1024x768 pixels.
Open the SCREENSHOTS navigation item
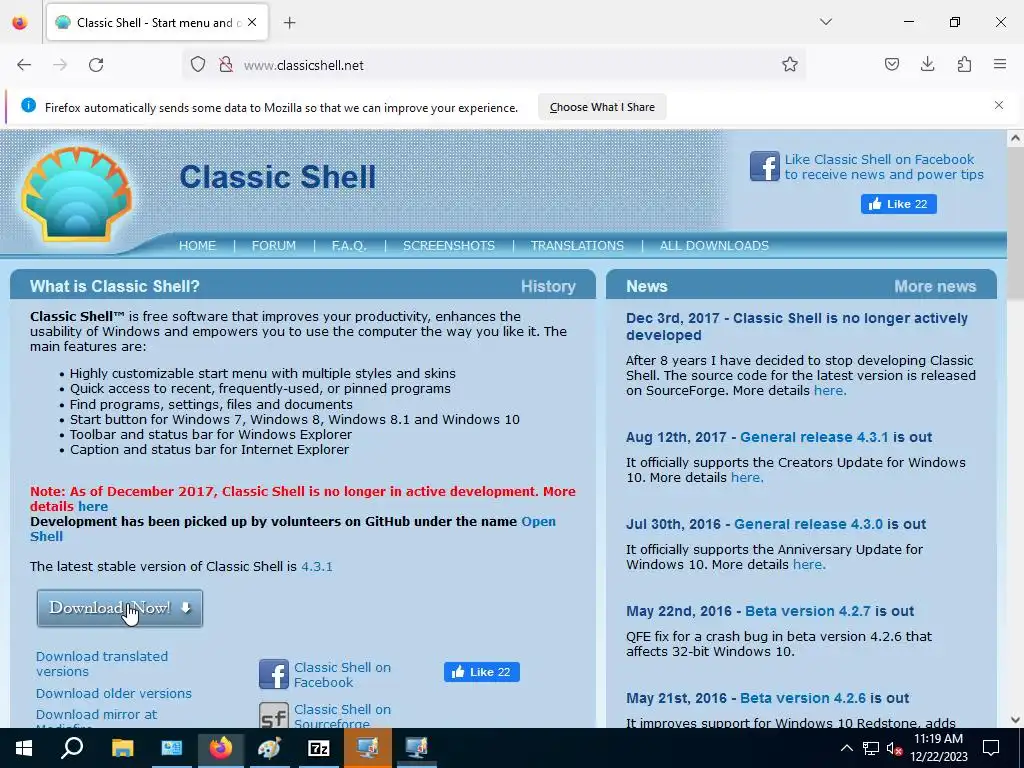coord(449,246)
